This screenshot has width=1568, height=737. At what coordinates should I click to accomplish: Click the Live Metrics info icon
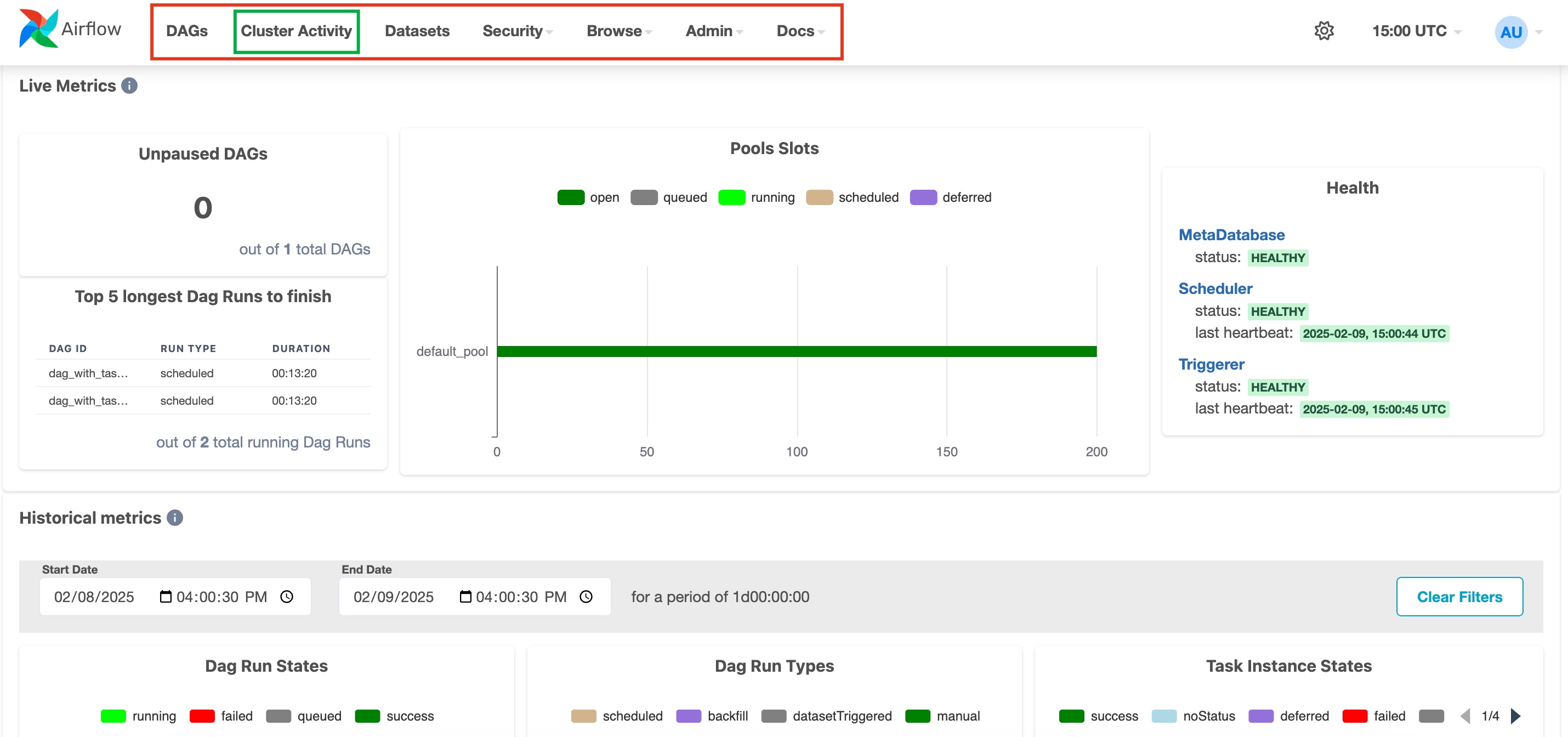pos(129,86)
